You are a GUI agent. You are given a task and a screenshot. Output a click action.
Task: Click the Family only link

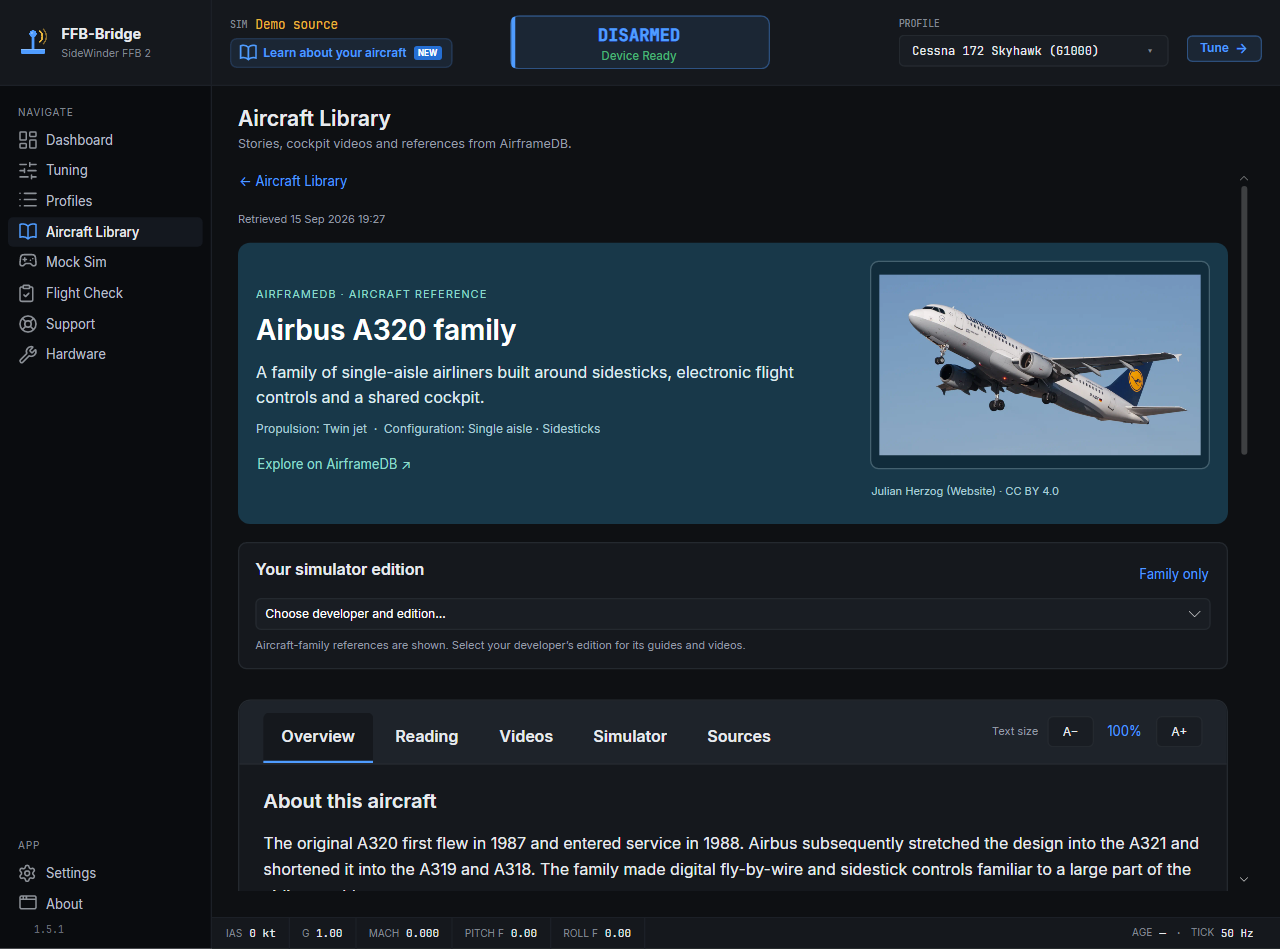click(x=1174, y=574)
